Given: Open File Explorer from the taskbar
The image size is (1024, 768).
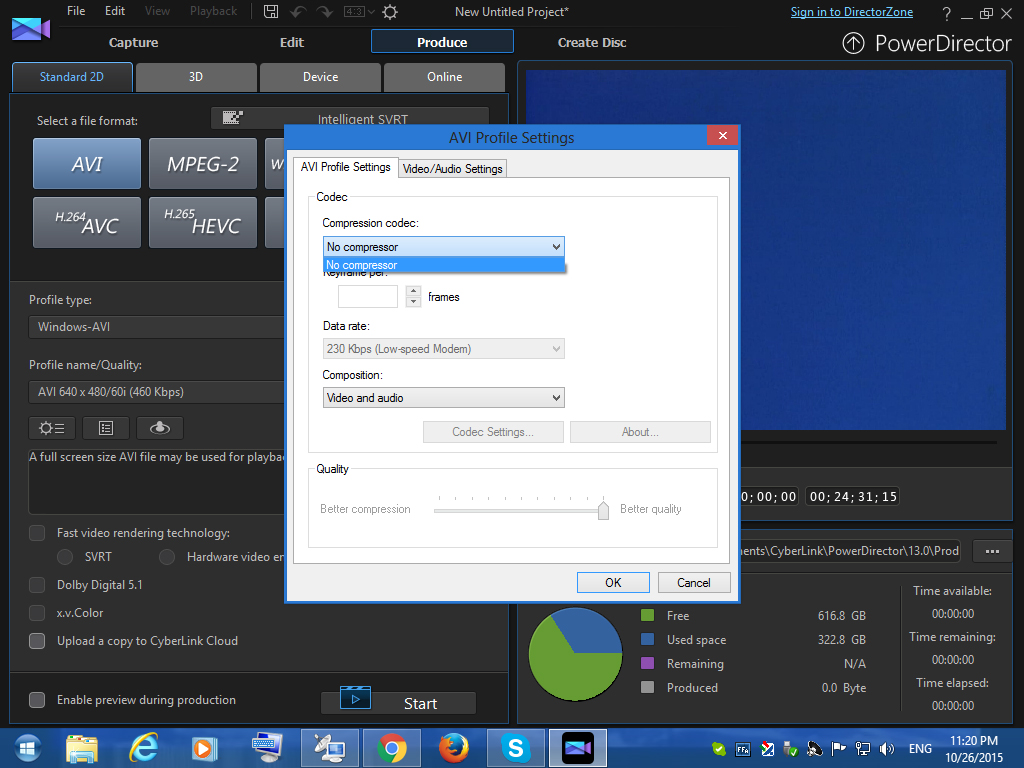Looking at the screenshot, I should 82,748.
